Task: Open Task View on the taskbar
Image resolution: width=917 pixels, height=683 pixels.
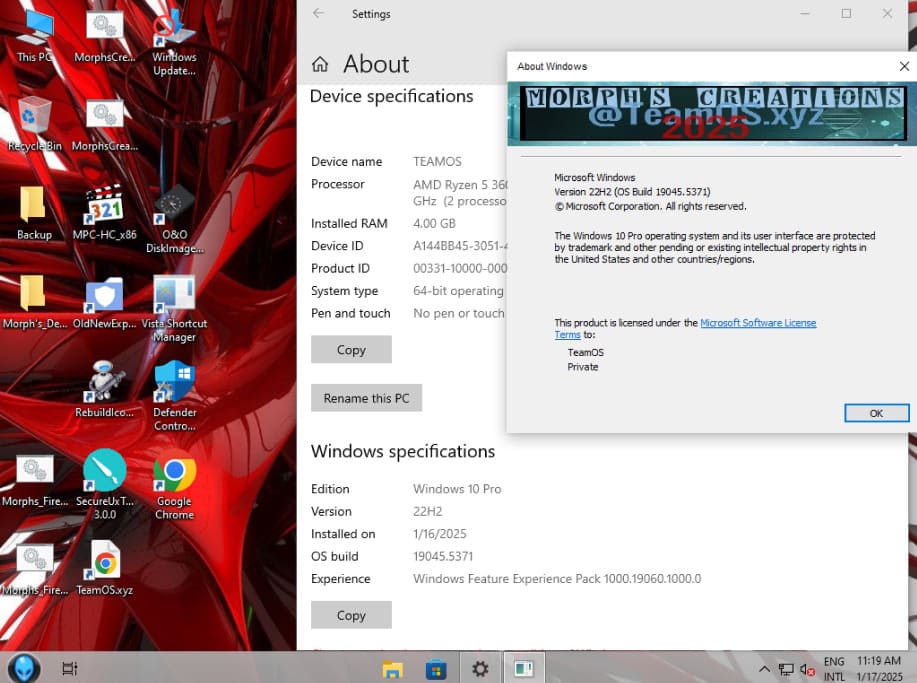Action: [x=70, y=668]
